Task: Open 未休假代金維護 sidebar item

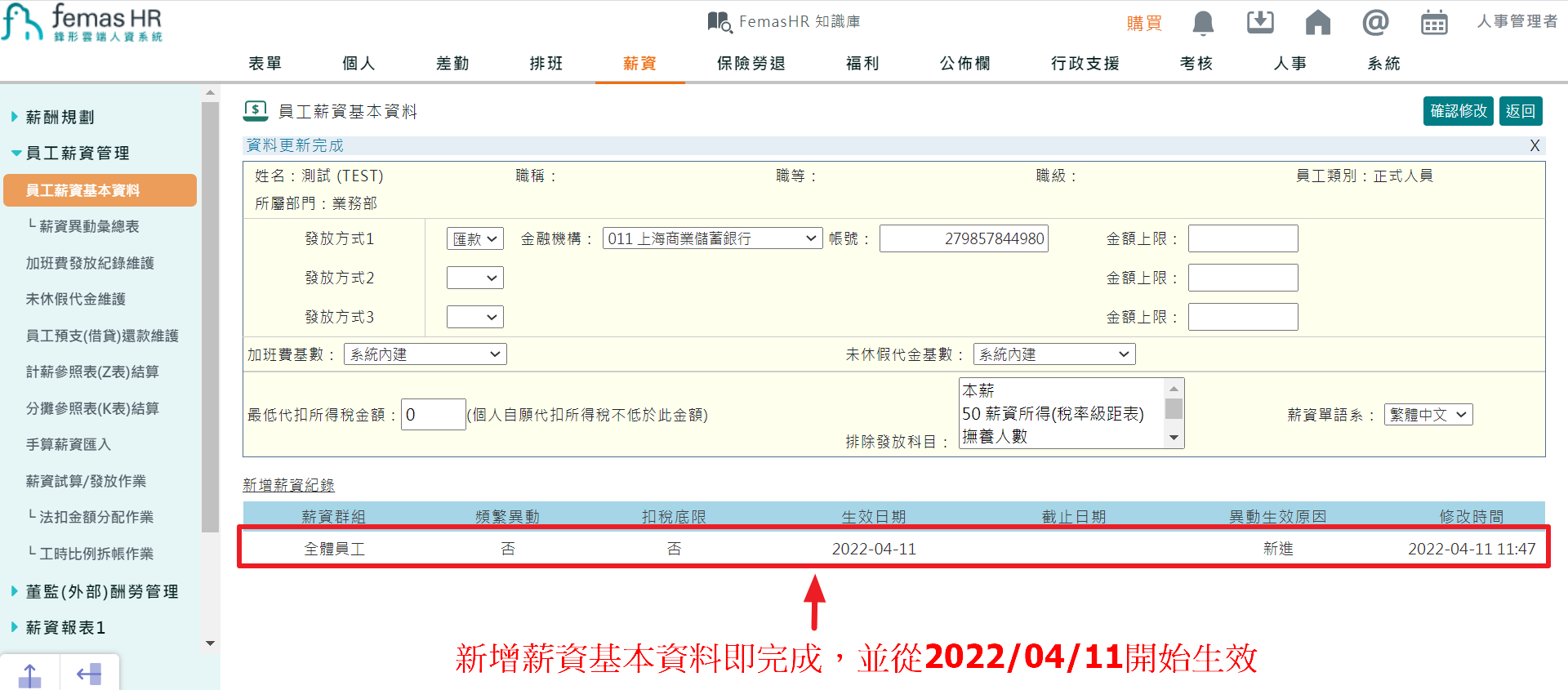Action: (75, 299)
